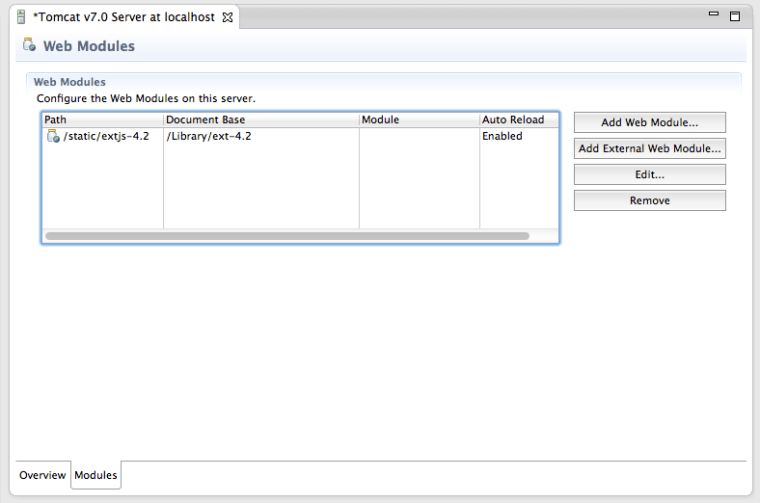Click the Module column header
This screenshot has width=760, height=503.
click(418, 120)
